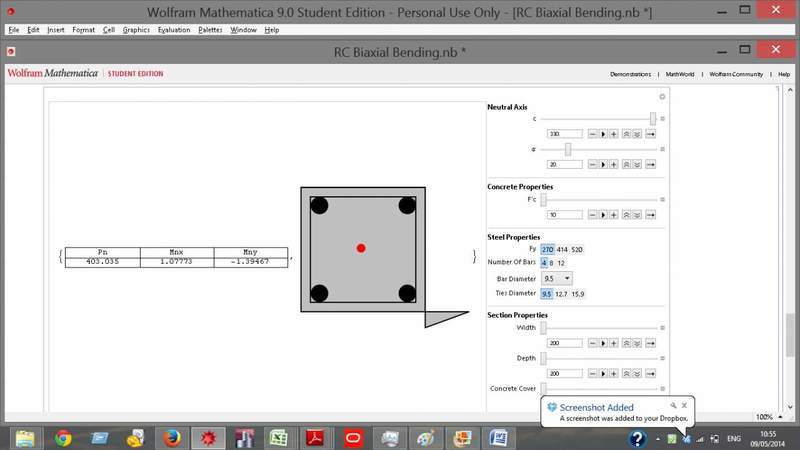Screen dimensions: 800x450
Task: Click the panel options icon at top-right
Action: point(662,97)
